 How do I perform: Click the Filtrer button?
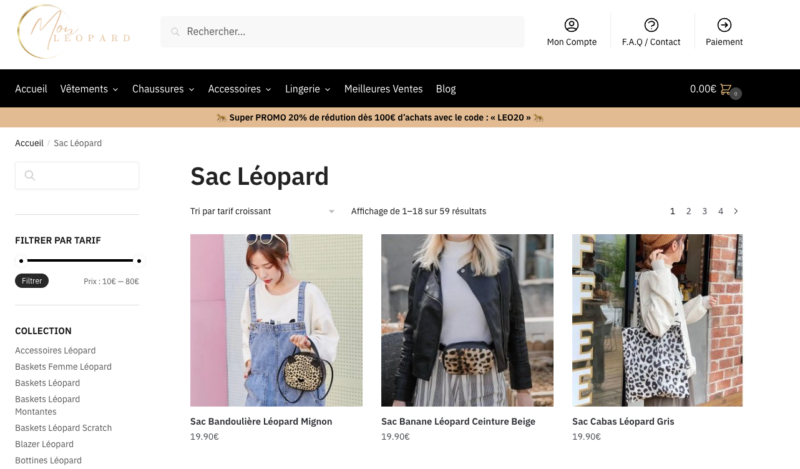32,281
